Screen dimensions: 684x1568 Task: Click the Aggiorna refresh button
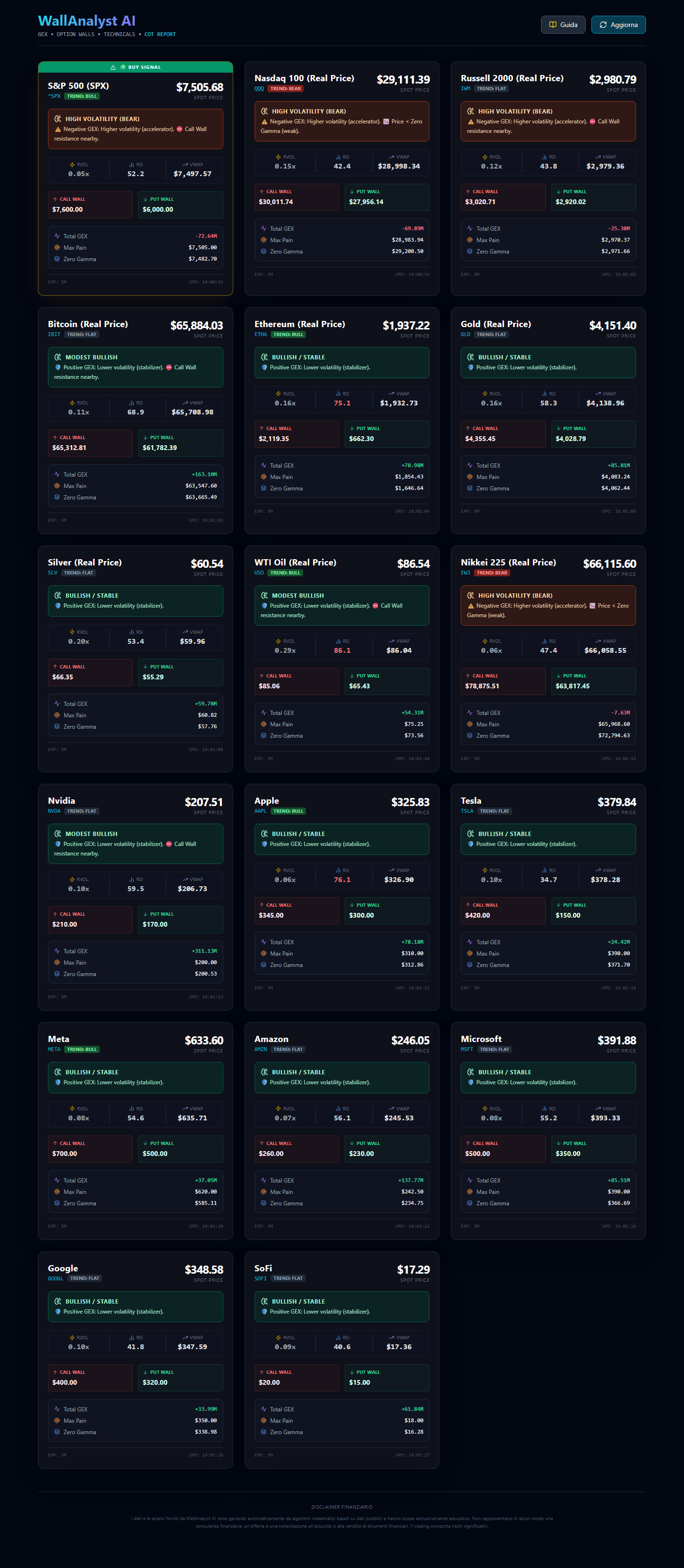click(618, 25)
